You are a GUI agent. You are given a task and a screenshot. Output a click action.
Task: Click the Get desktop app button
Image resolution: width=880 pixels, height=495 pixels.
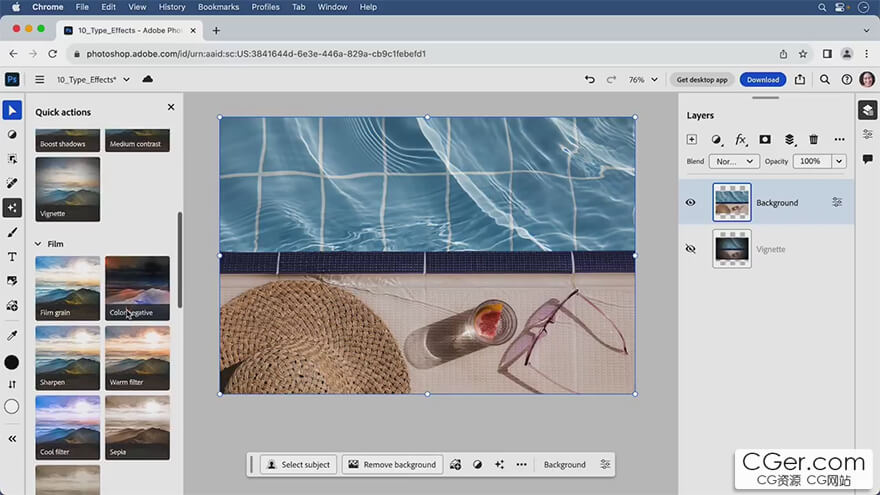(x=702, y=80)
